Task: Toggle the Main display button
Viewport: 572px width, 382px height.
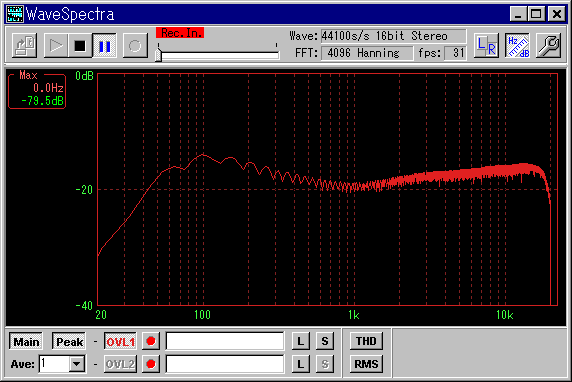Action: tap(26, 342)
